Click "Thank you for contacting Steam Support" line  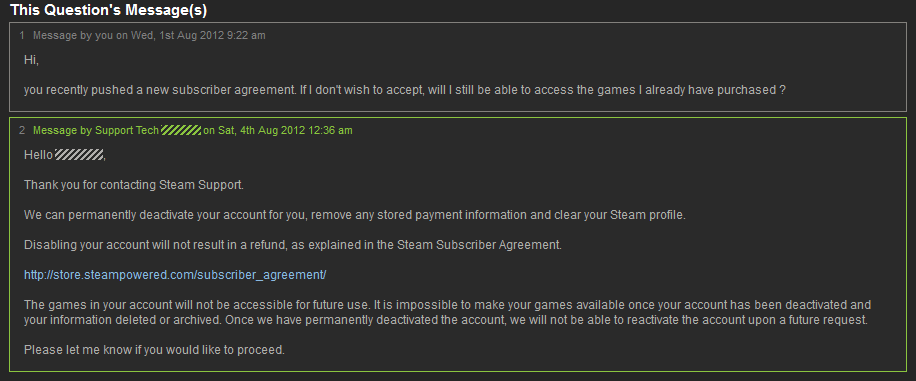(x=134, y=185)
